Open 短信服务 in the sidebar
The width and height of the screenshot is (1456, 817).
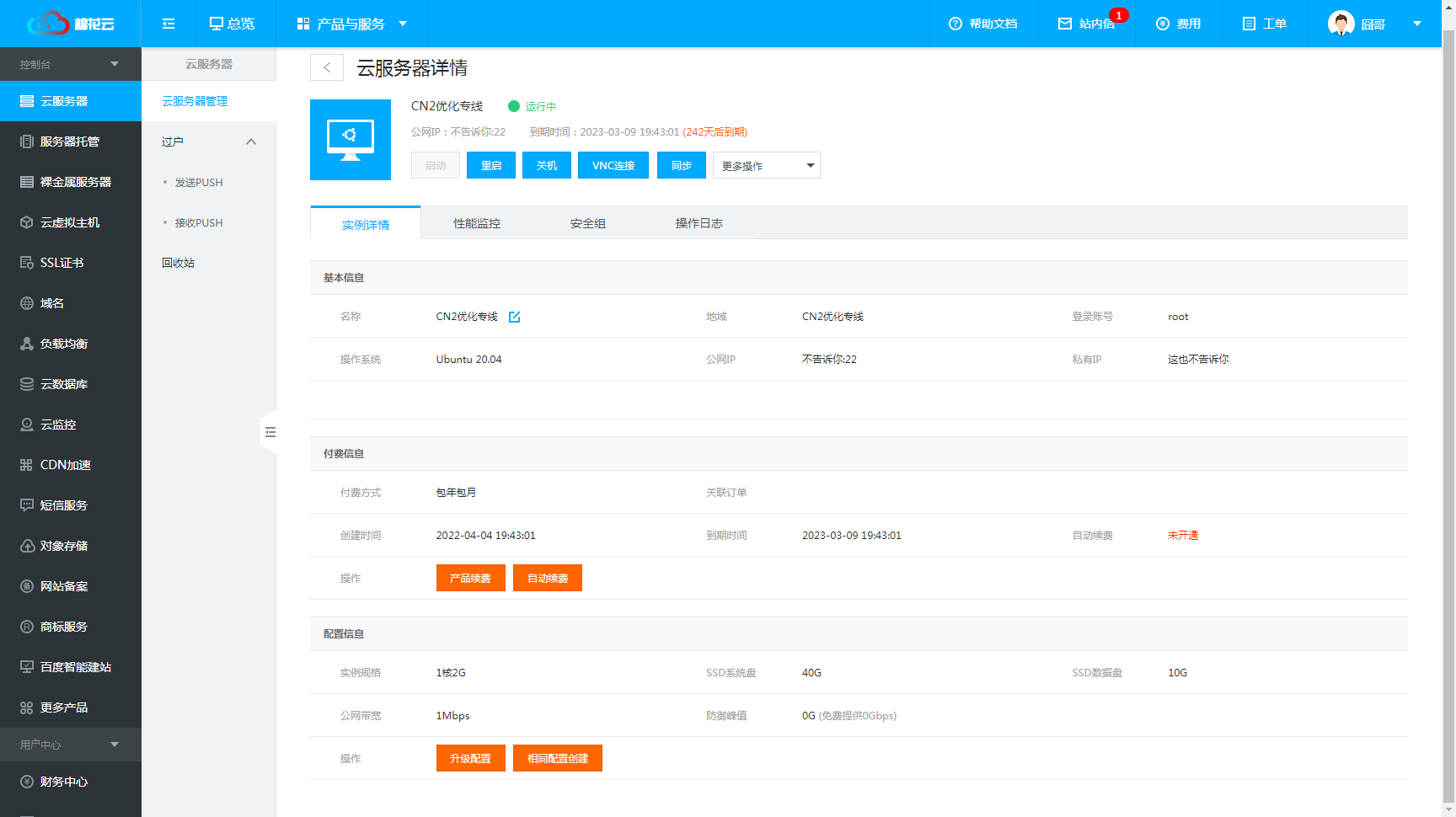tap(71, 505)
